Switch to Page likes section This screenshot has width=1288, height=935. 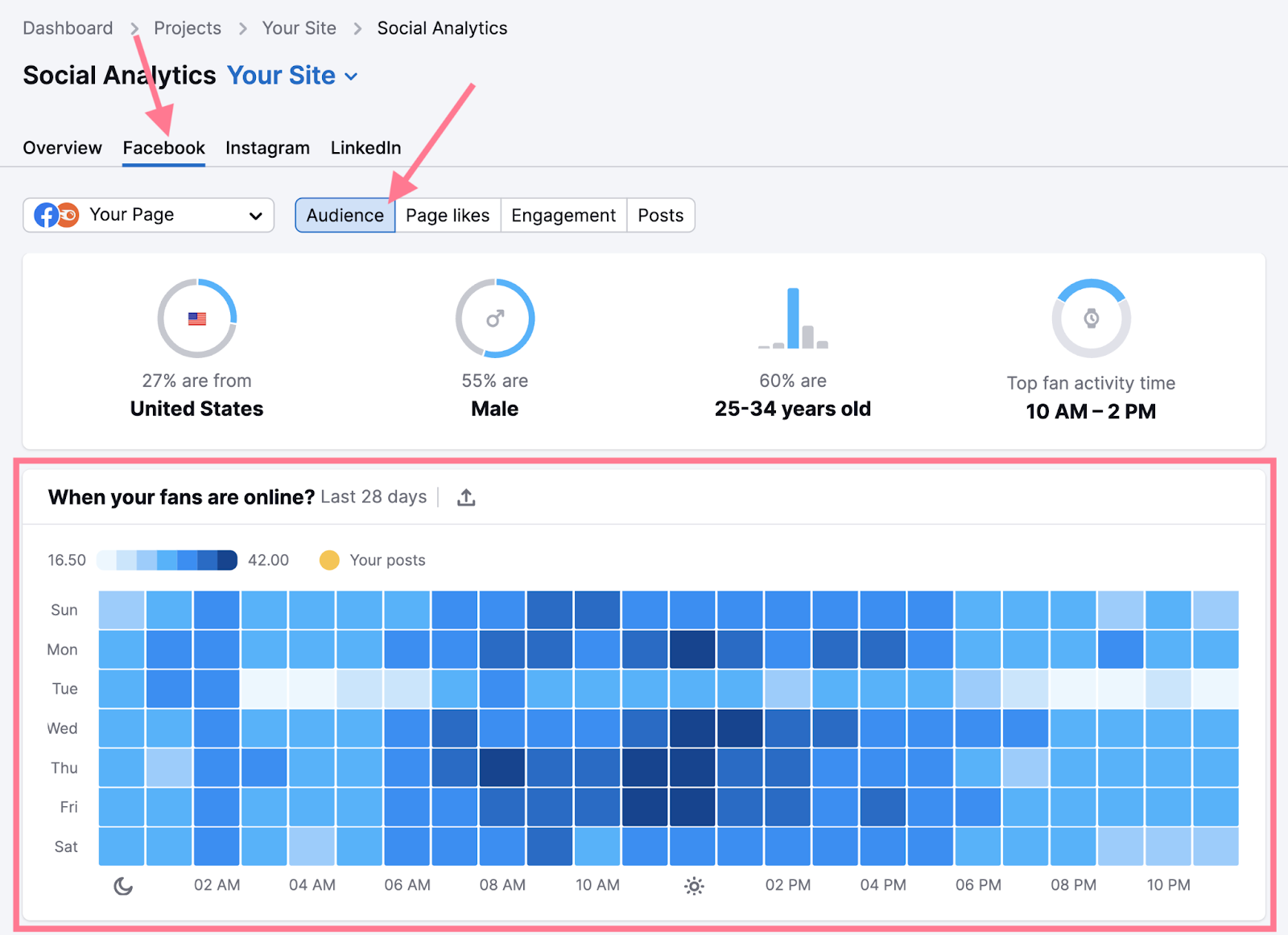[448, 216]
